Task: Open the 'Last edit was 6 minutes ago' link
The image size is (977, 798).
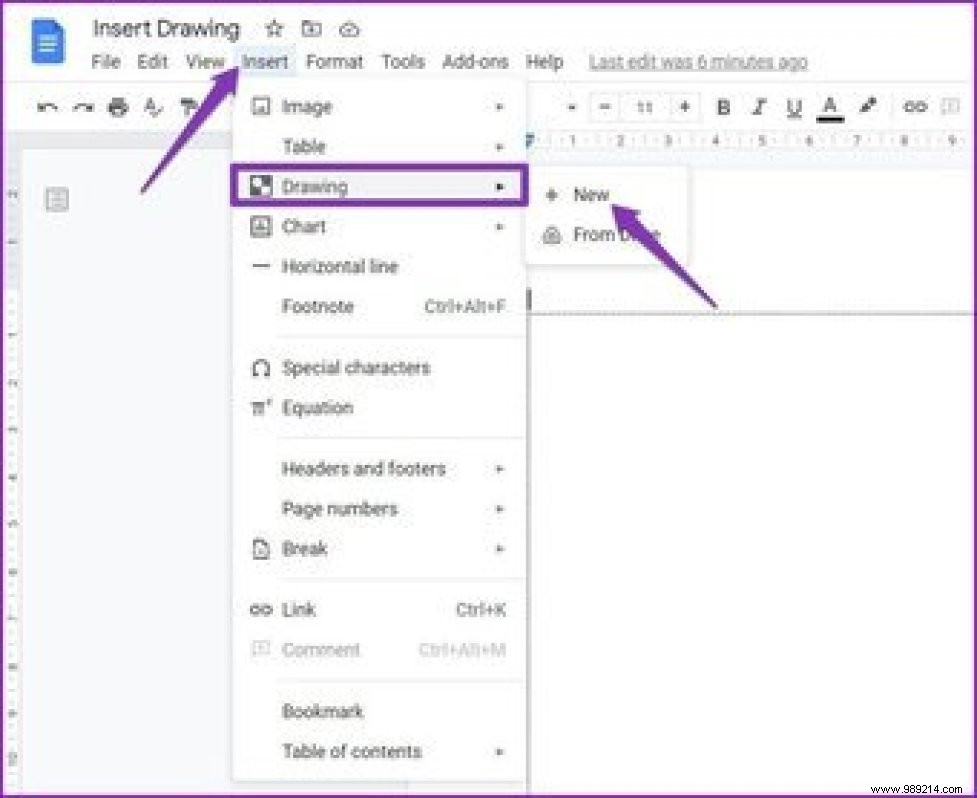Action: point(697,61)
